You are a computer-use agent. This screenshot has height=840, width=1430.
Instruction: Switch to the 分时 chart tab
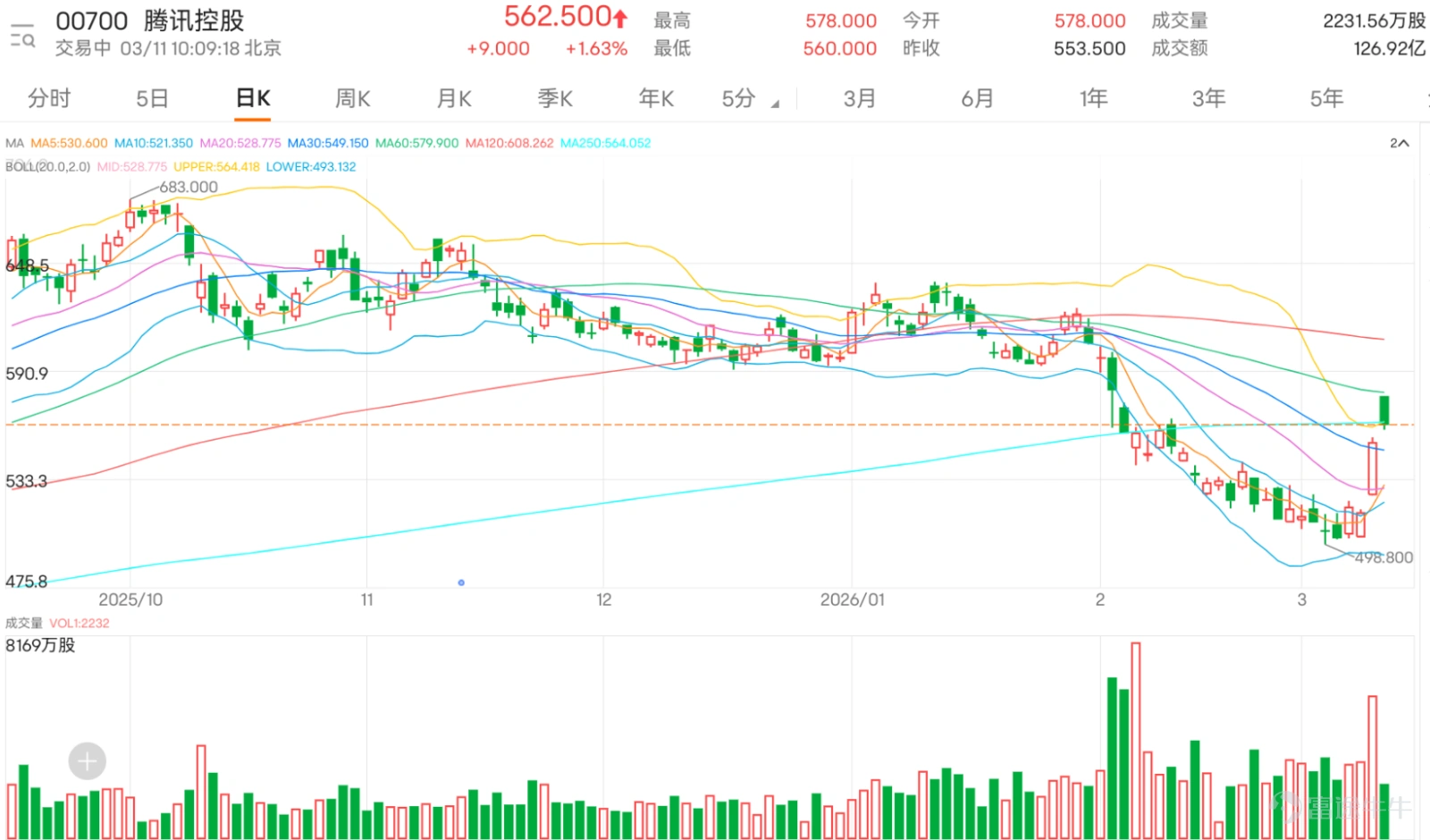[x=49, y=98]
